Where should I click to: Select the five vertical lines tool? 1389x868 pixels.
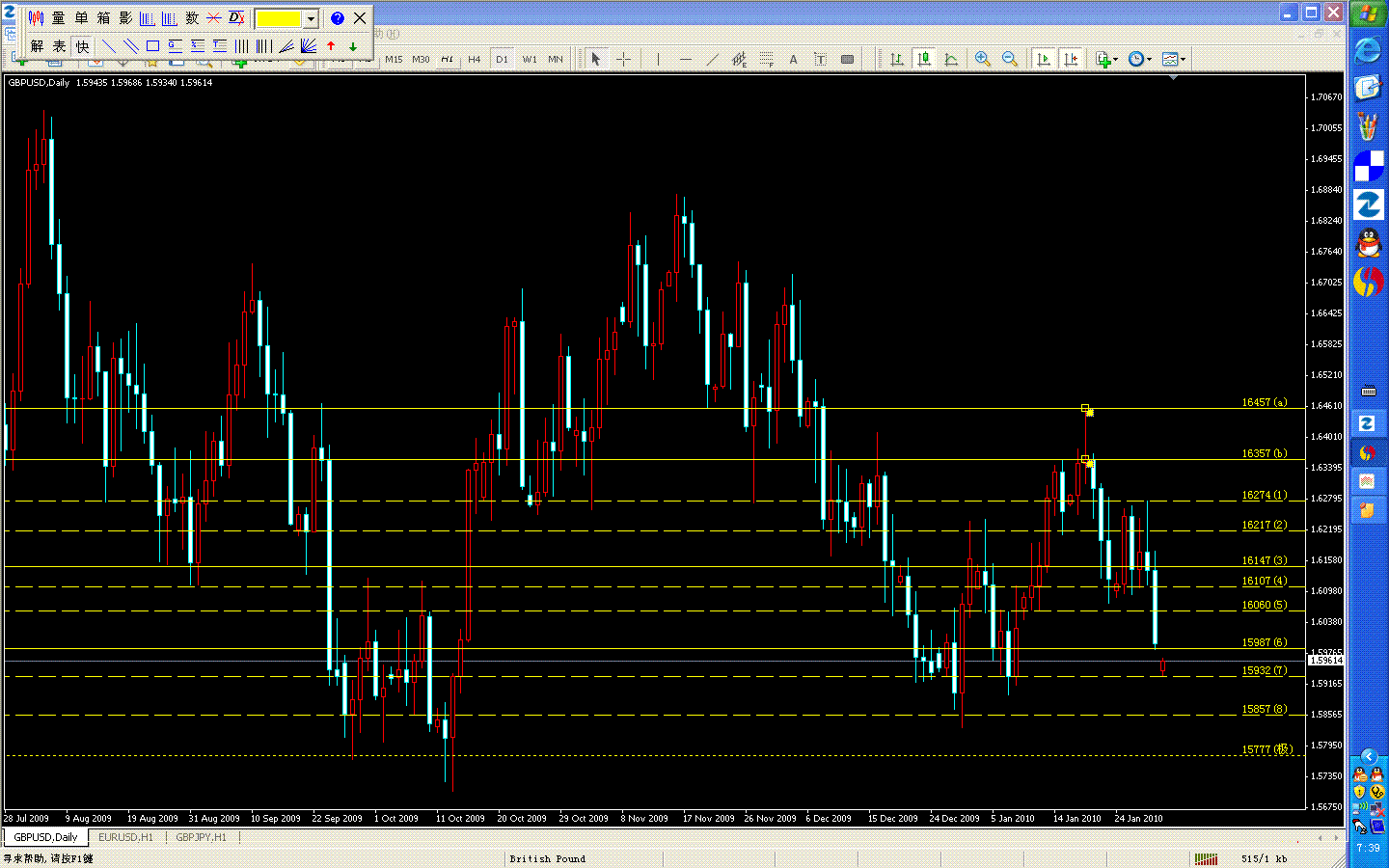pos(264,46)
